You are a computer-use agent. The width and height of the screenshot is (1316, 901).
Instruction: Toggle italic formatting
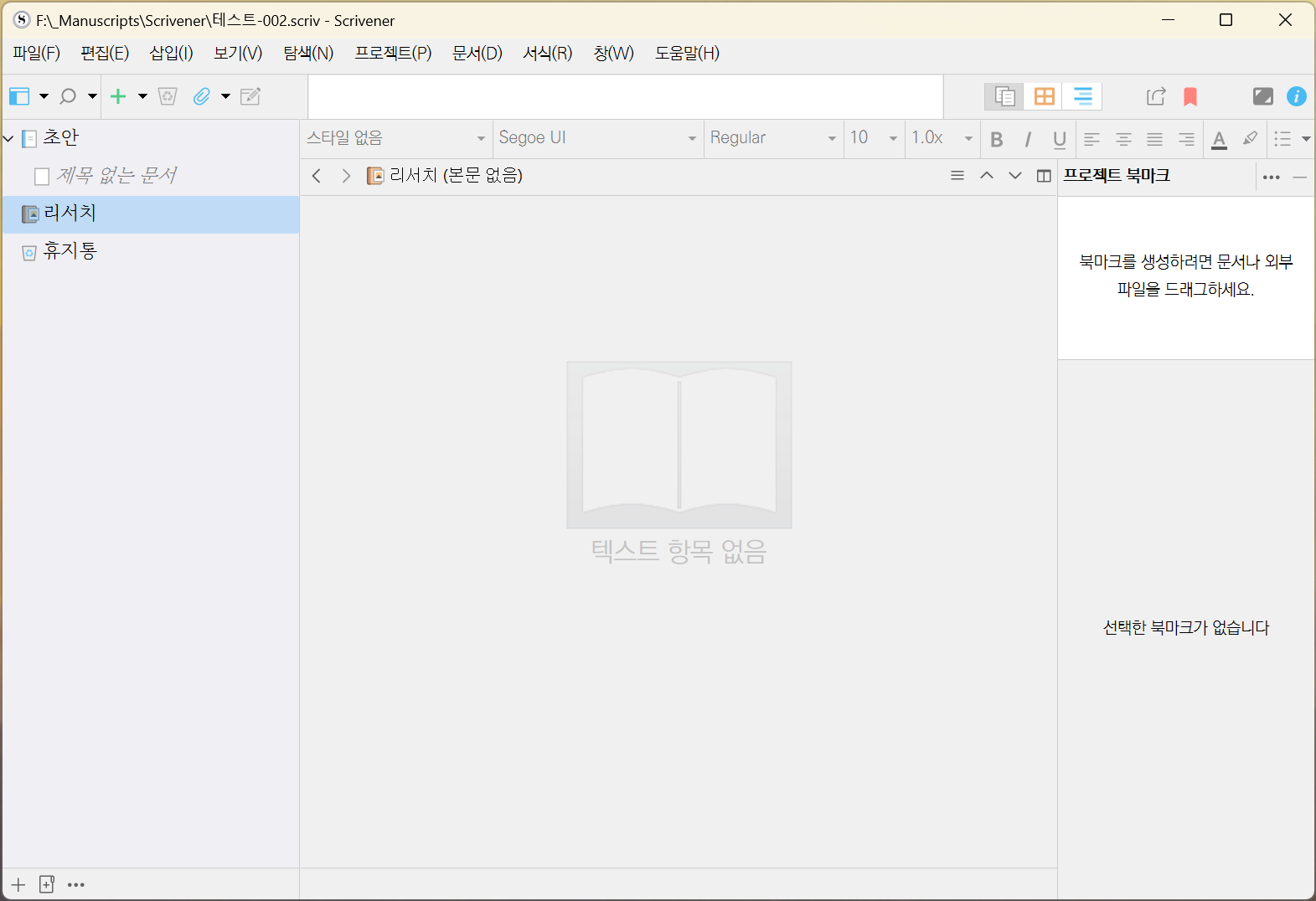[1028, 139]
